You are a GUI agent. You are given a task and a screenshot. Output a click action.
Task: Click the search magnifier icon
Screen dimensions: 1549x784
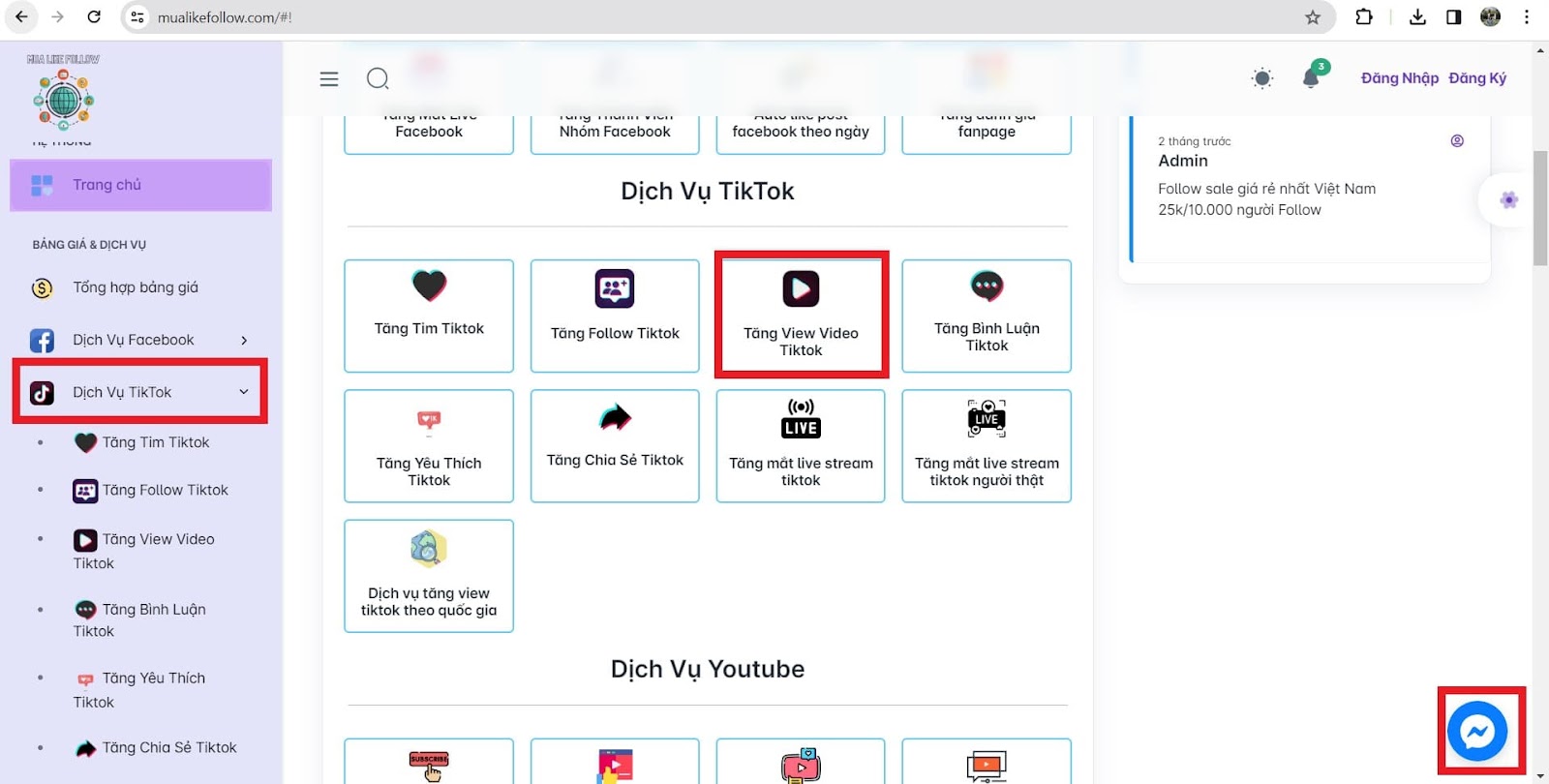point(378,78)
